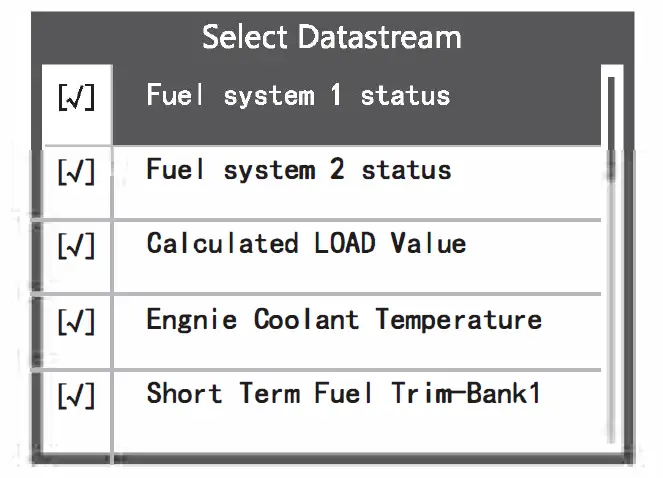Uncheck the Fuel system 1 status checkbox
663x478 pixels.
coord(77,99)
